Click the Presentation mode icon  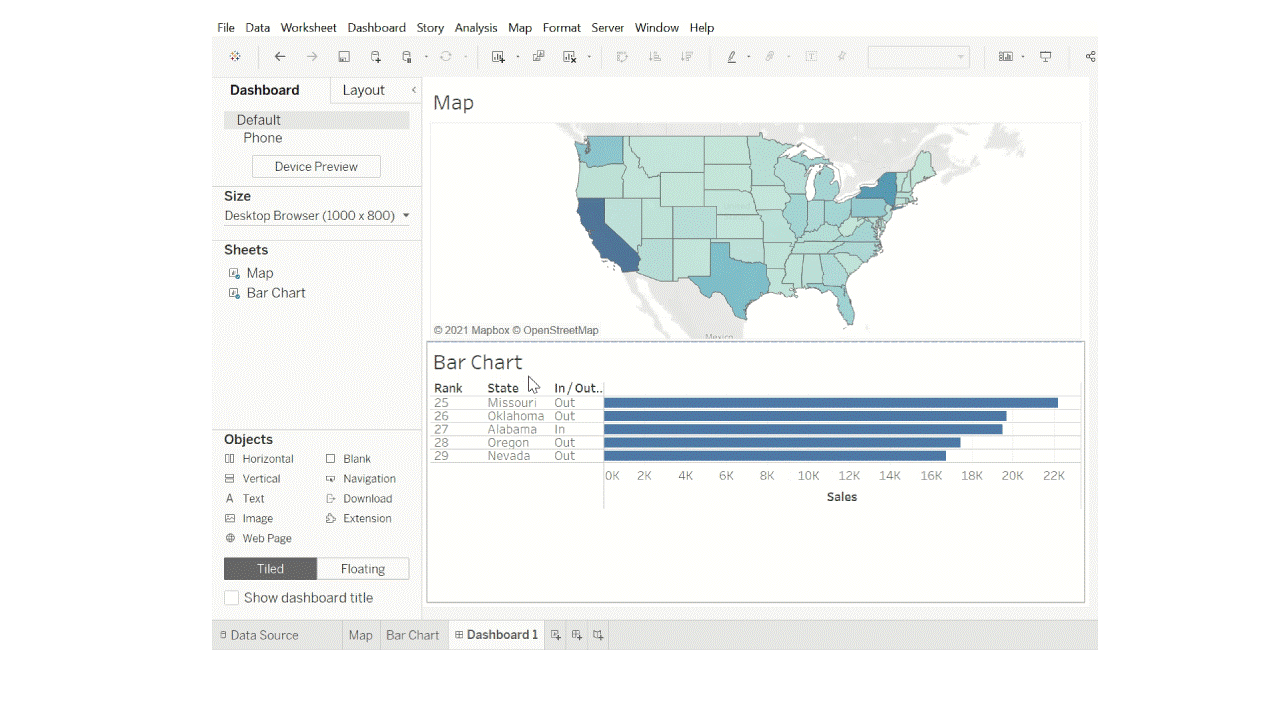(x=1046, y=57)
